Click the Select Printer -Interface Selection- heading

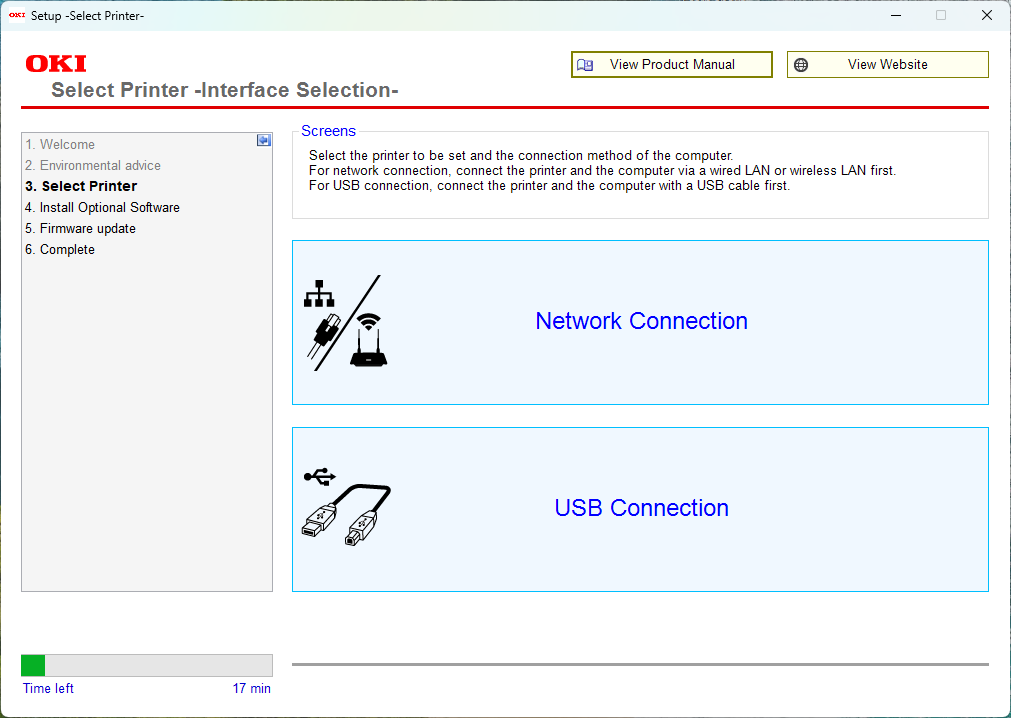[225, 90]
